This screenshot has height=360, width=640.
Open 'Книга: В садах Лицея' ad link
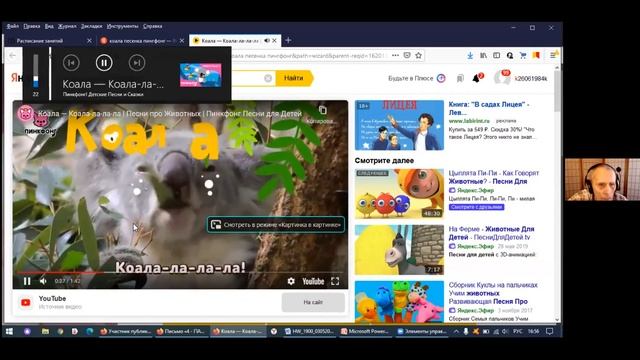pos(489,108)
